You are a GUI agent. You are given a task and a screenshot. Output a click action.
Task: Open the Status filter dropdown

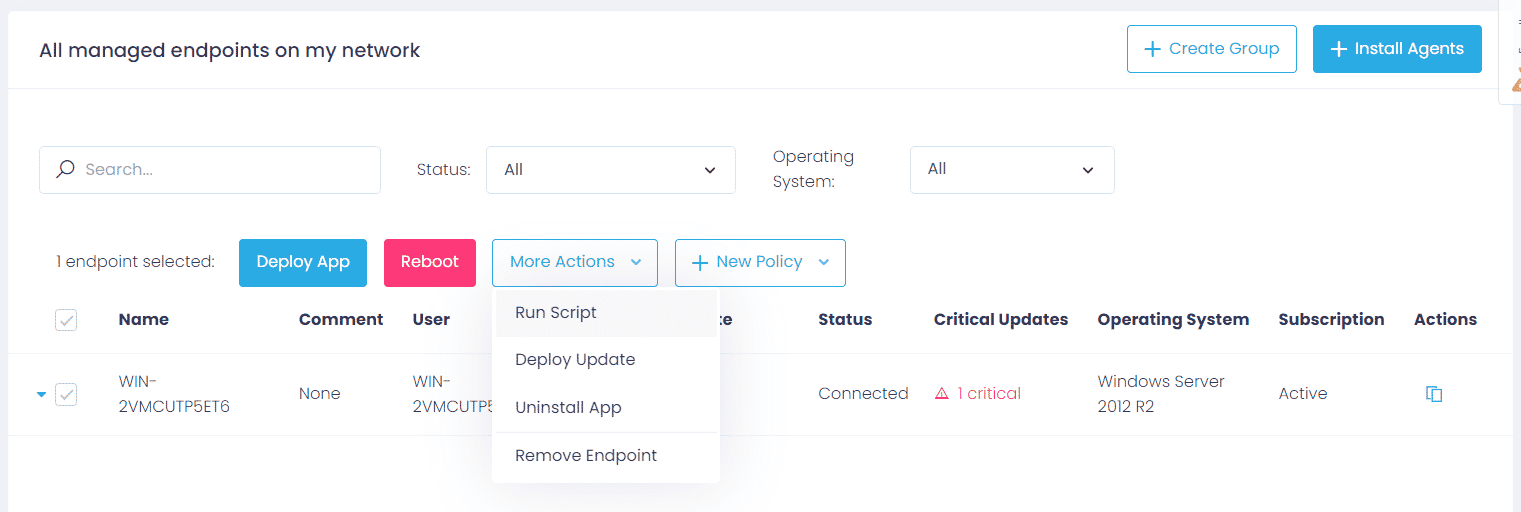(610, 170)
